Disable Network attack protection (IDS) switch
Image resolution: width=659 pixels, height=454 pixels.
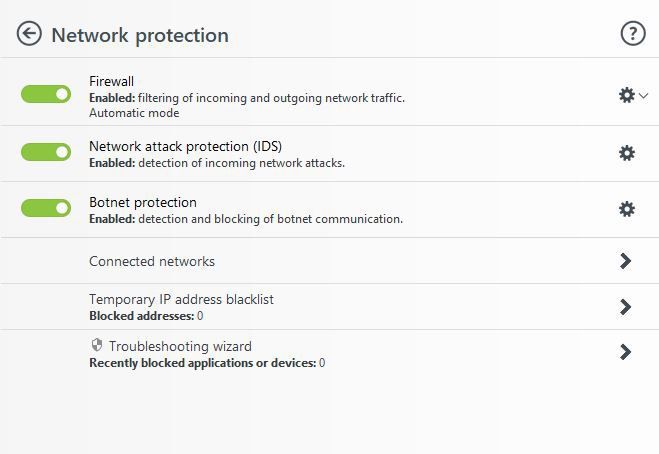click(46, 152)
